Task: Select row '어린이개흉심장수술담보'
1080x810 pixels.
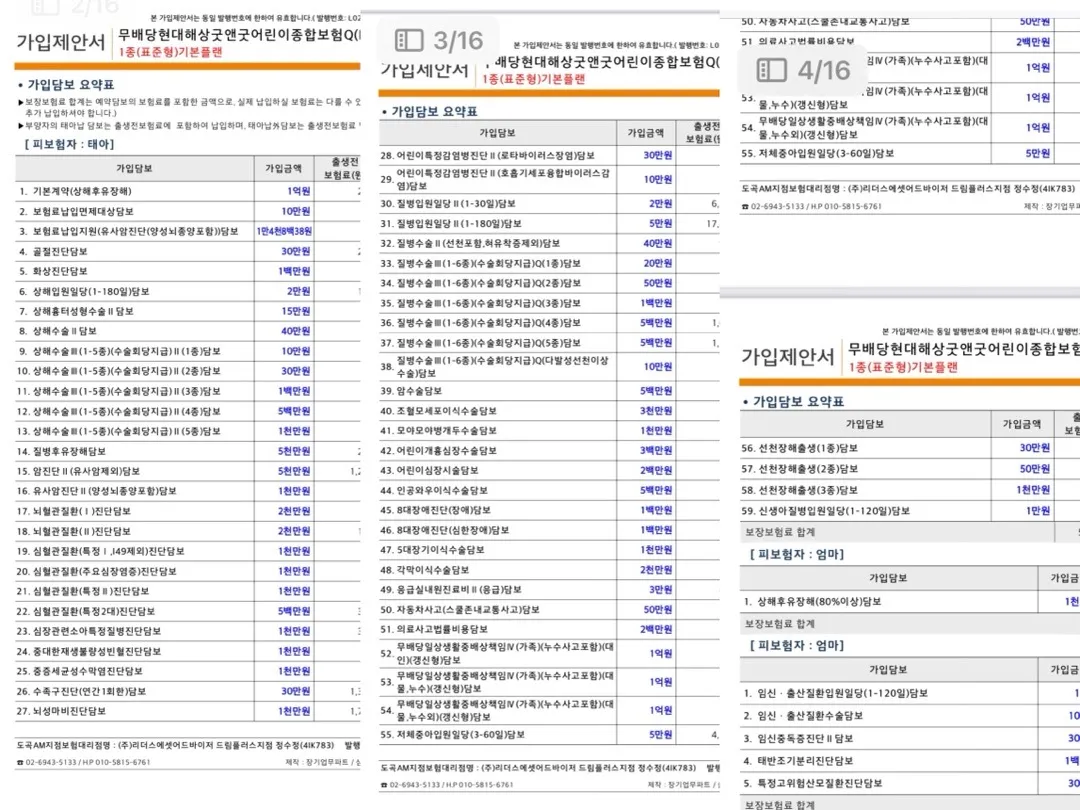Action: click(549, 450)
